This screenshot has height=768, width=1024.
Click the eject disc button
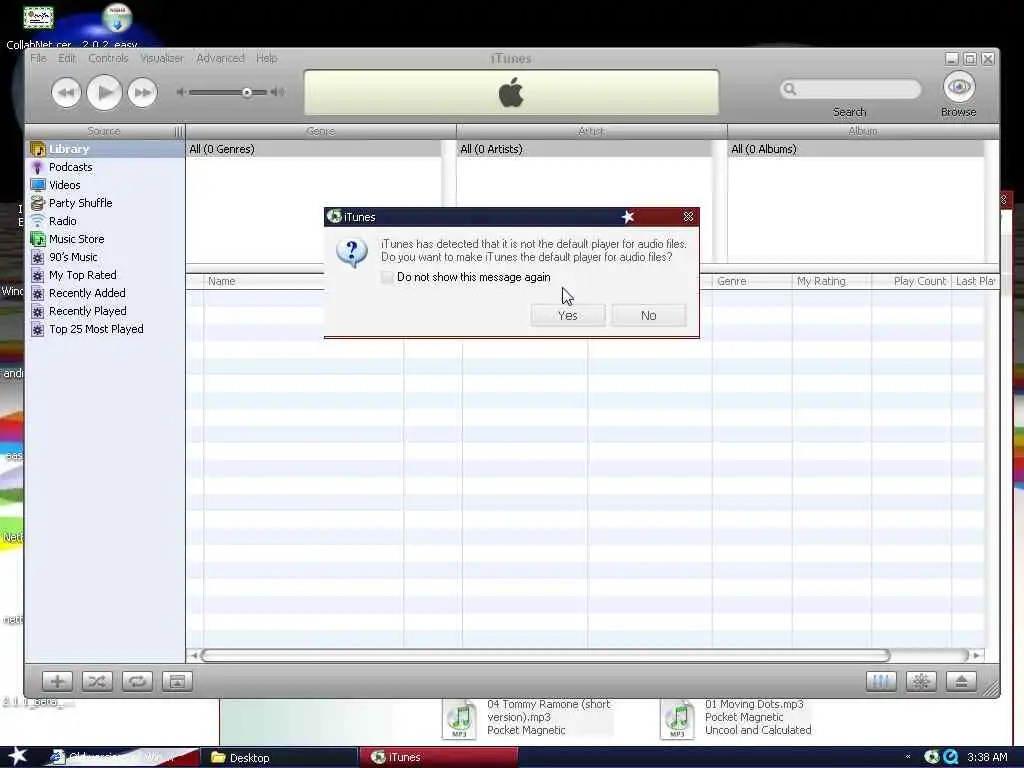[961, 682]
